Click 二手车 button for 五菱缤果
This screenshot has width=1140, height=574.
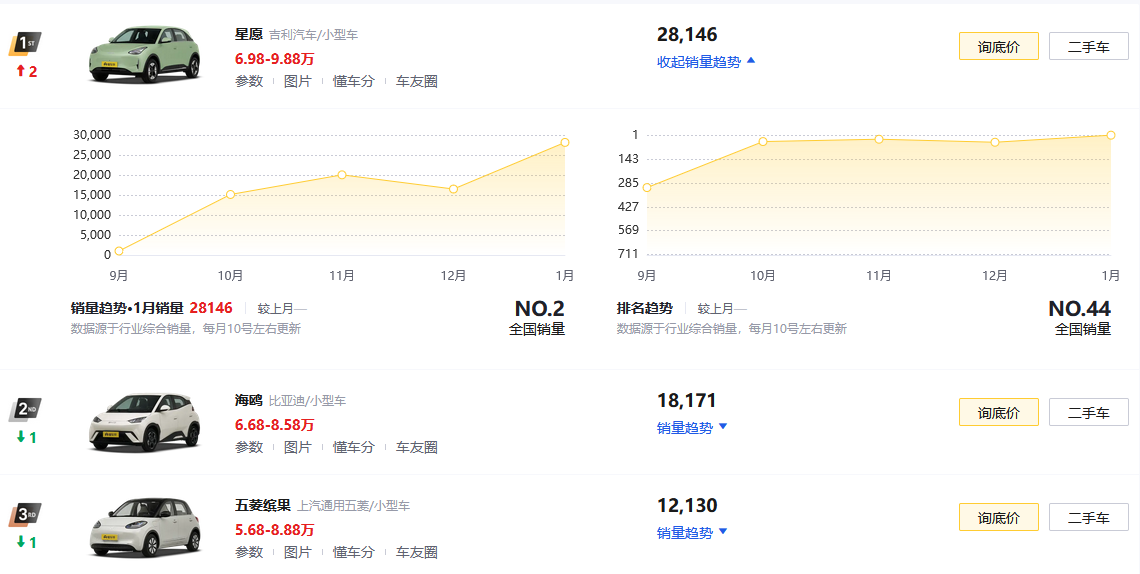(x=1088, y=517)
